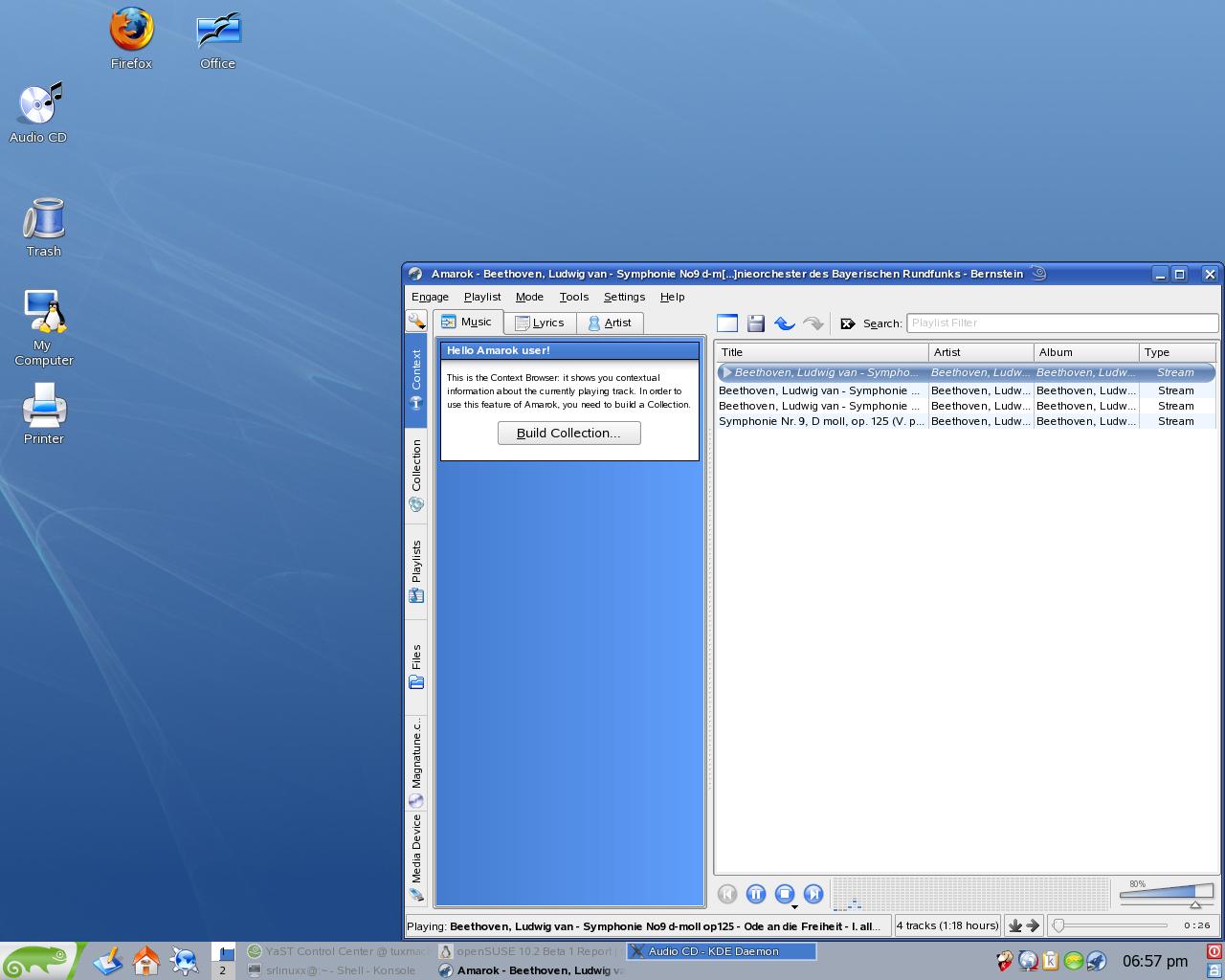Switch to virtual desktop 2

pos(222,970)
